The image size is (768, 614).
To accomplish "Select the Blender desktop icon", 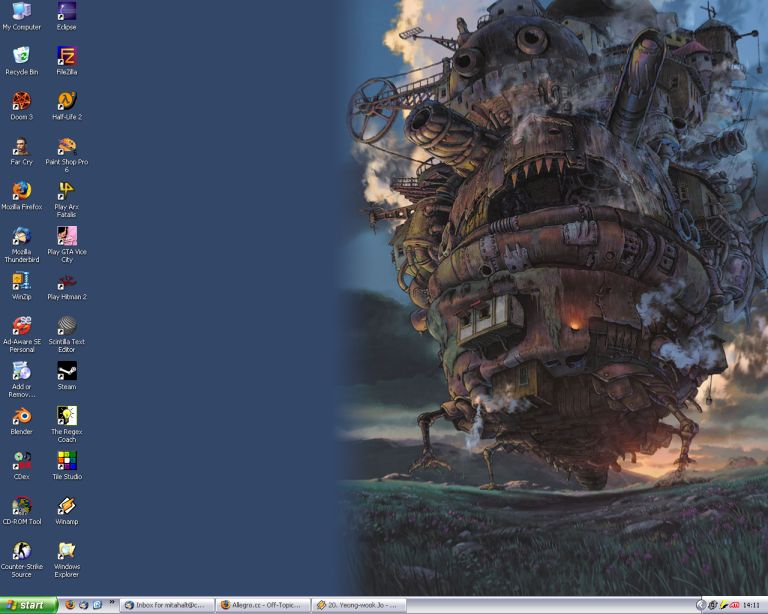I will tap(21, 416).
